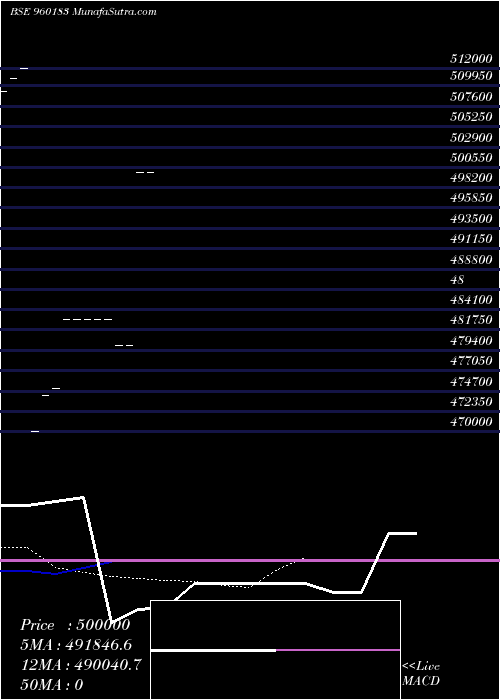Click the price dash at the 470000 level

(35, 431)
